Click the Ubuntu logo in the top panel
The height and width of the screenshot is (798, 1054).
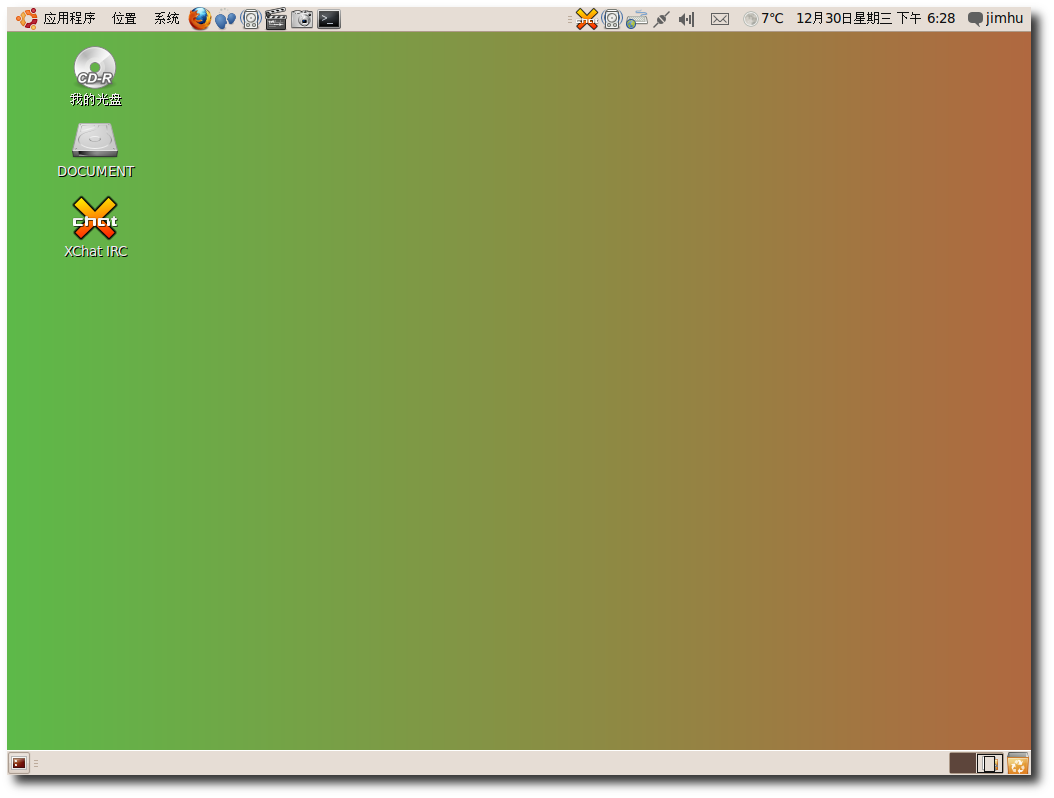pos(27,18)
